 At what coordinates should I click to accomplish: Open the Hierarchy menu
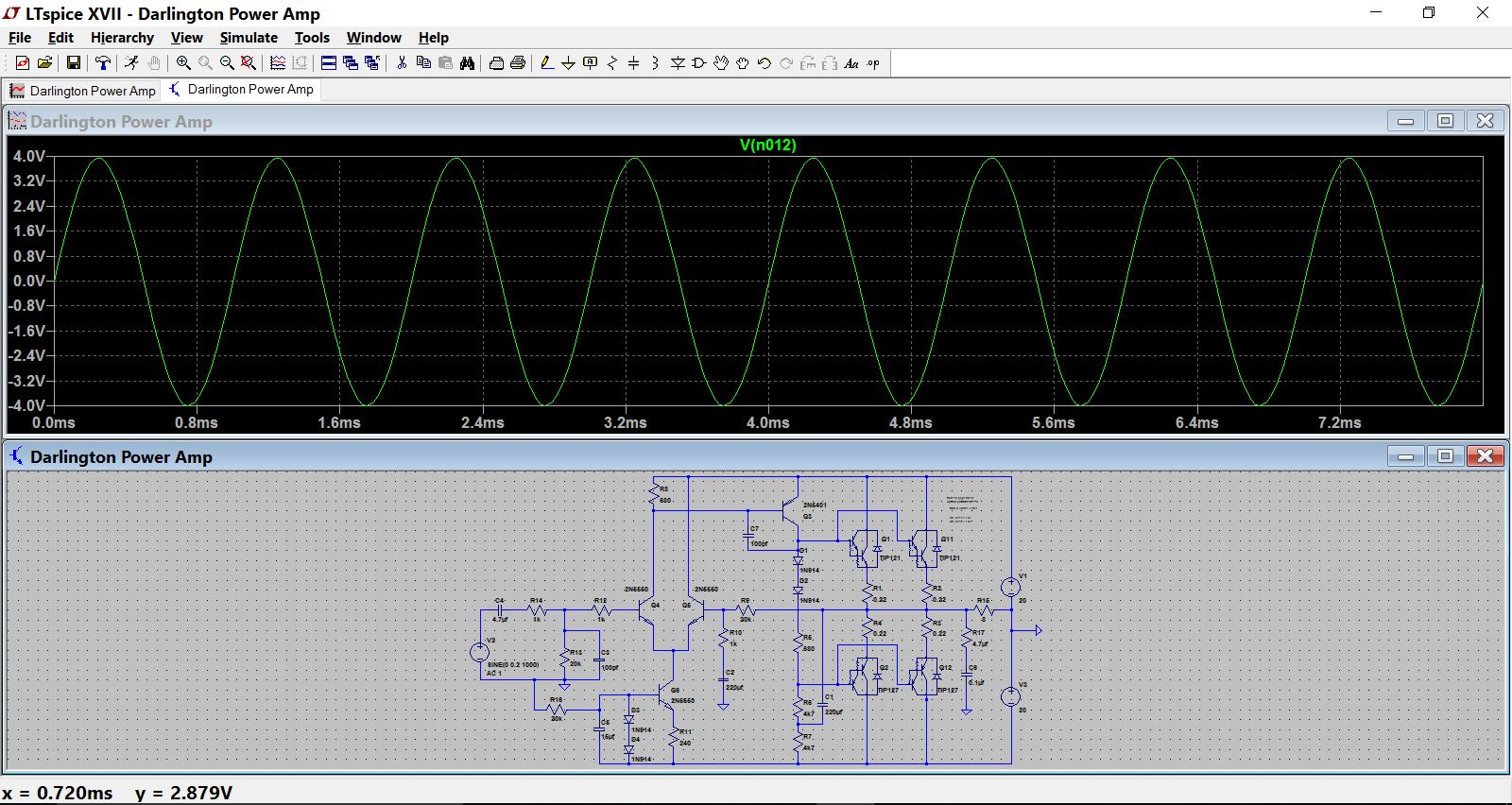[122, 38]
